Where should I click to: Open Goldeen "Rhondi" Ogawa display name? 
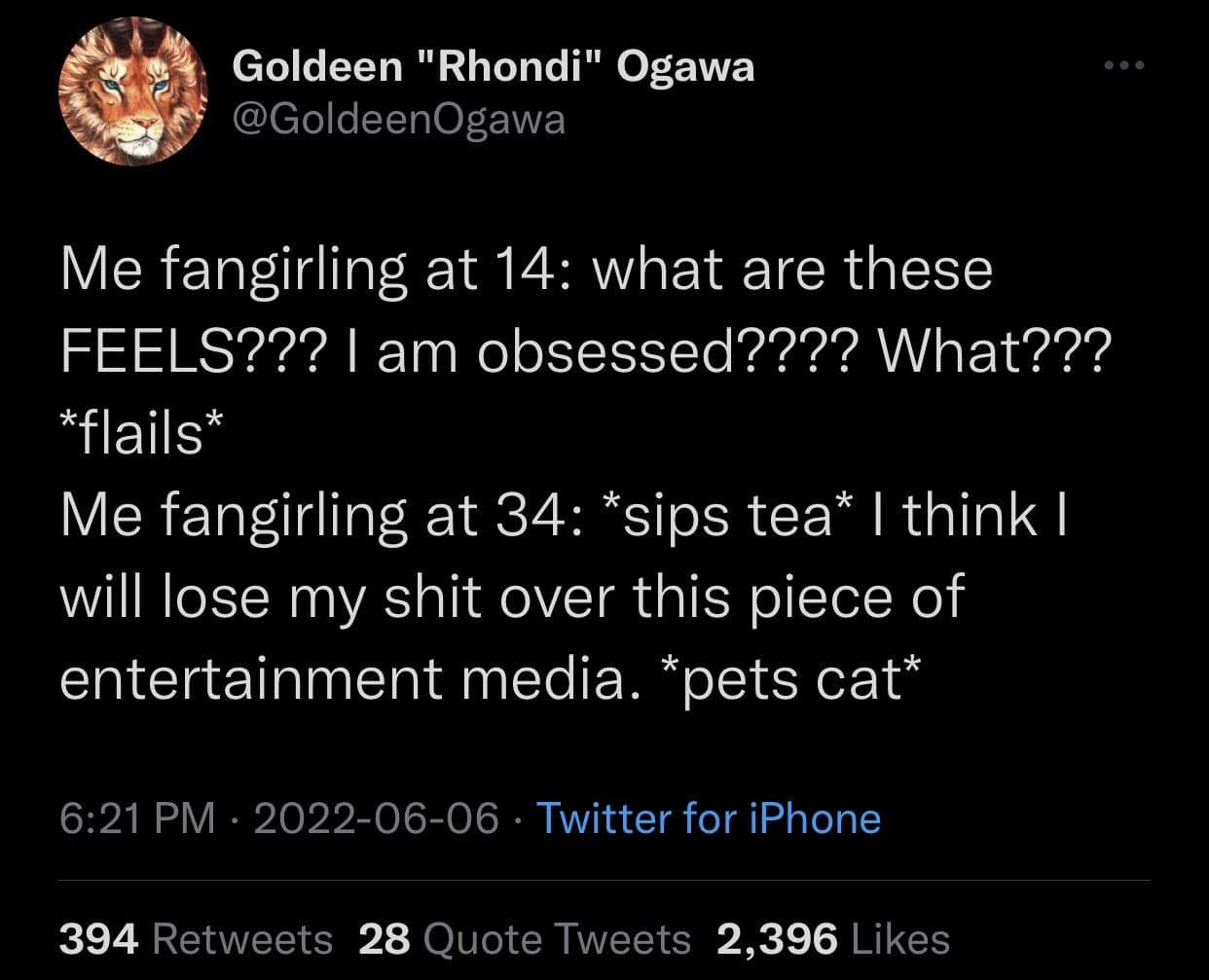click(x=493, y=66)
